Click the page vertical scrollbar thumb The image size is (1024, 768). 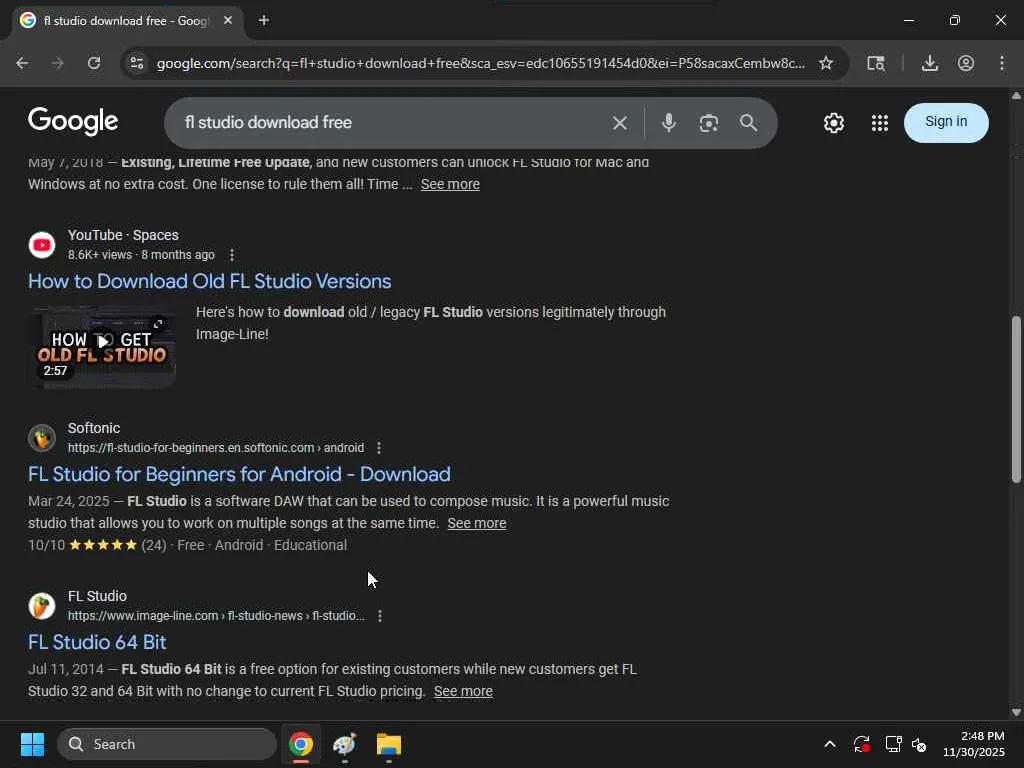[x=1016, y=400]
